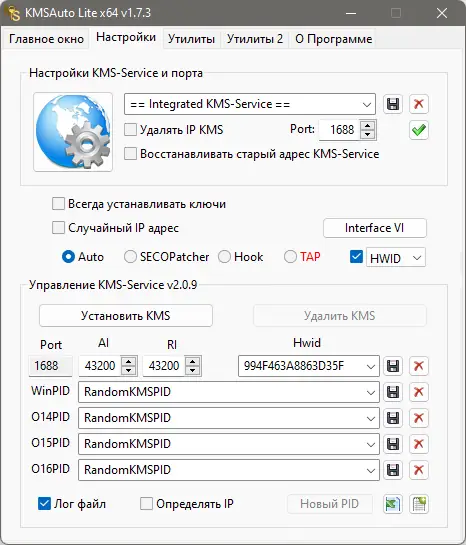Click the KMSAuto title bar app icon

(x=14, y=13)
